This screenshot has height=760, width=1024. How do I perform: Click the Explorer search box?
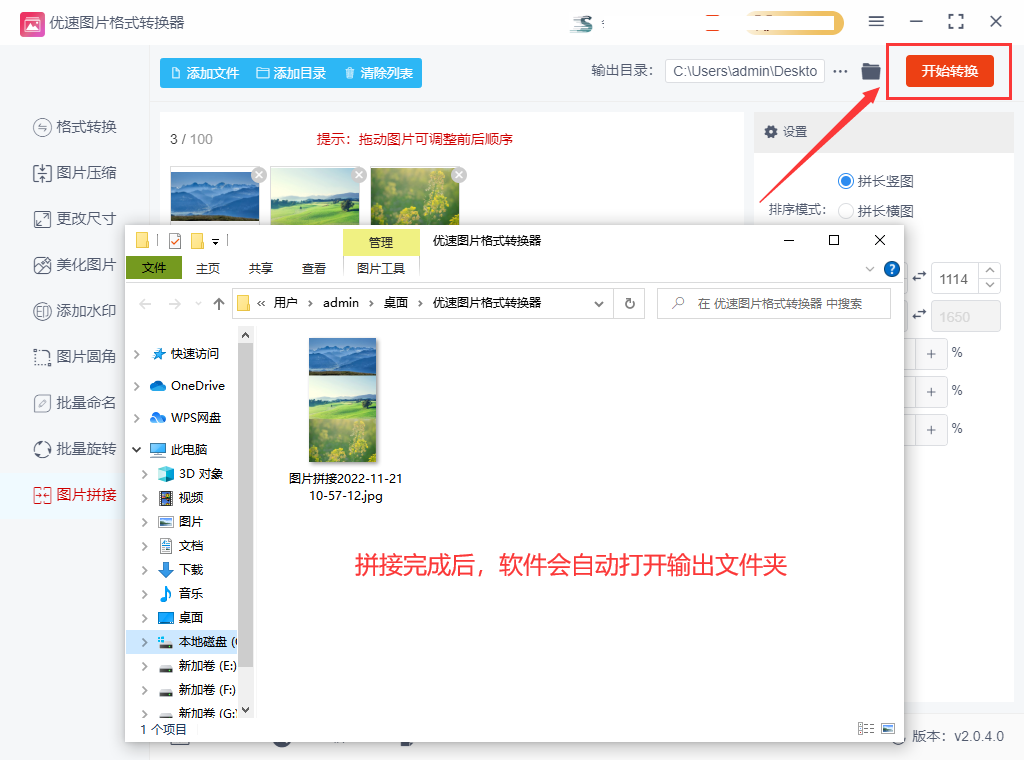tap(774, 304)
